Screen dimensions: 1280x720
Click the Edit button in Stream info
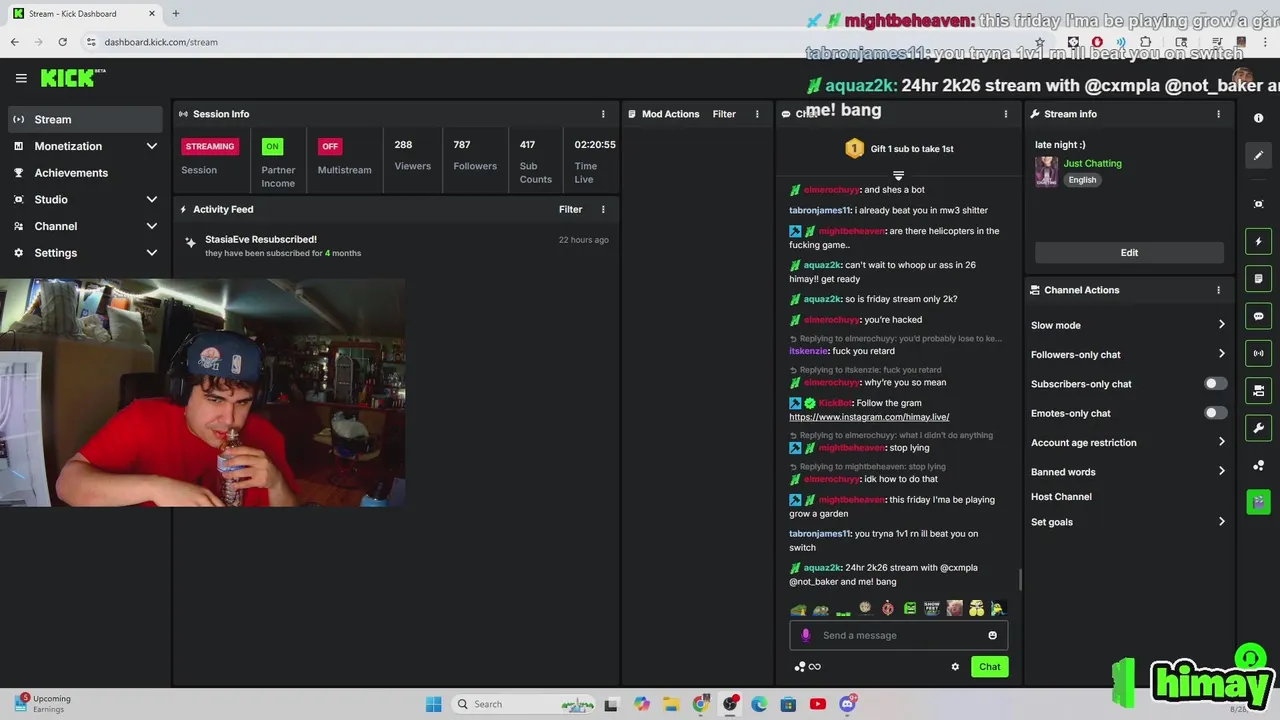pos(1129,253)
